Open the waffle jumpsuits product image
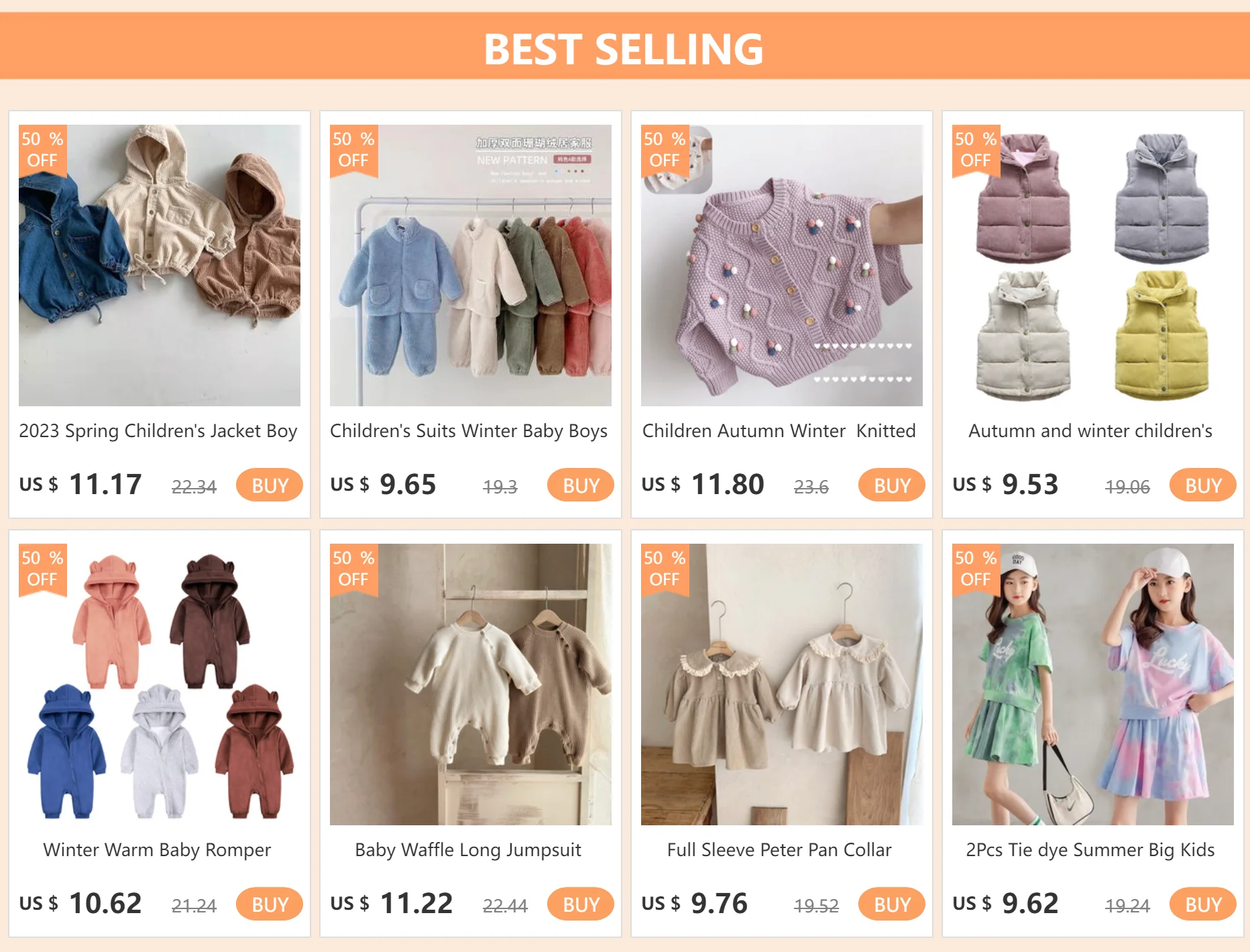Viewport: 1250px width, 952px height. [x=471, y=685]
